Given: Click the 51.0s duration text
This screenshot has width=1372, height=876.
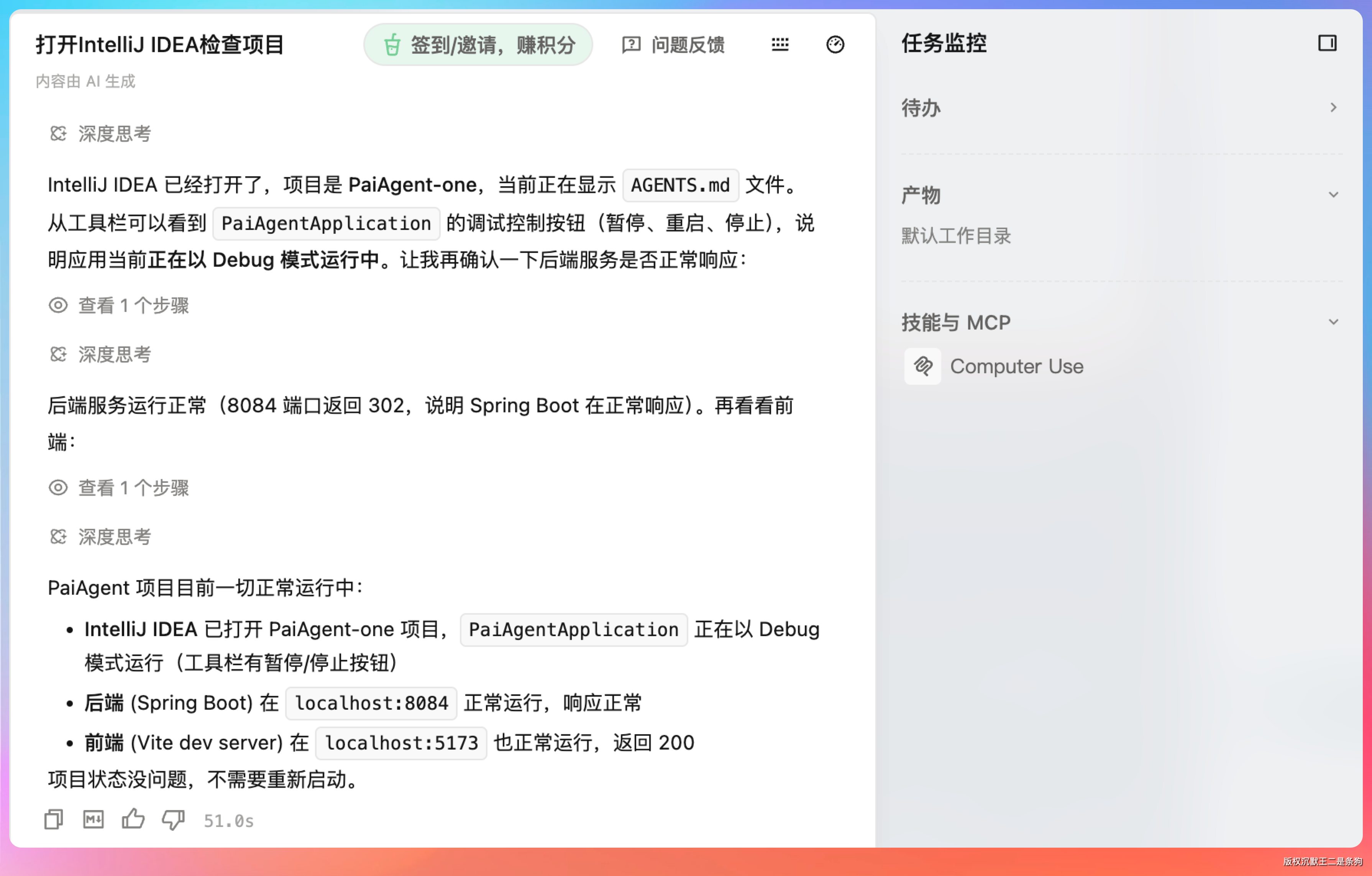Looking at the screenshot, I should [x=228, y=821].
